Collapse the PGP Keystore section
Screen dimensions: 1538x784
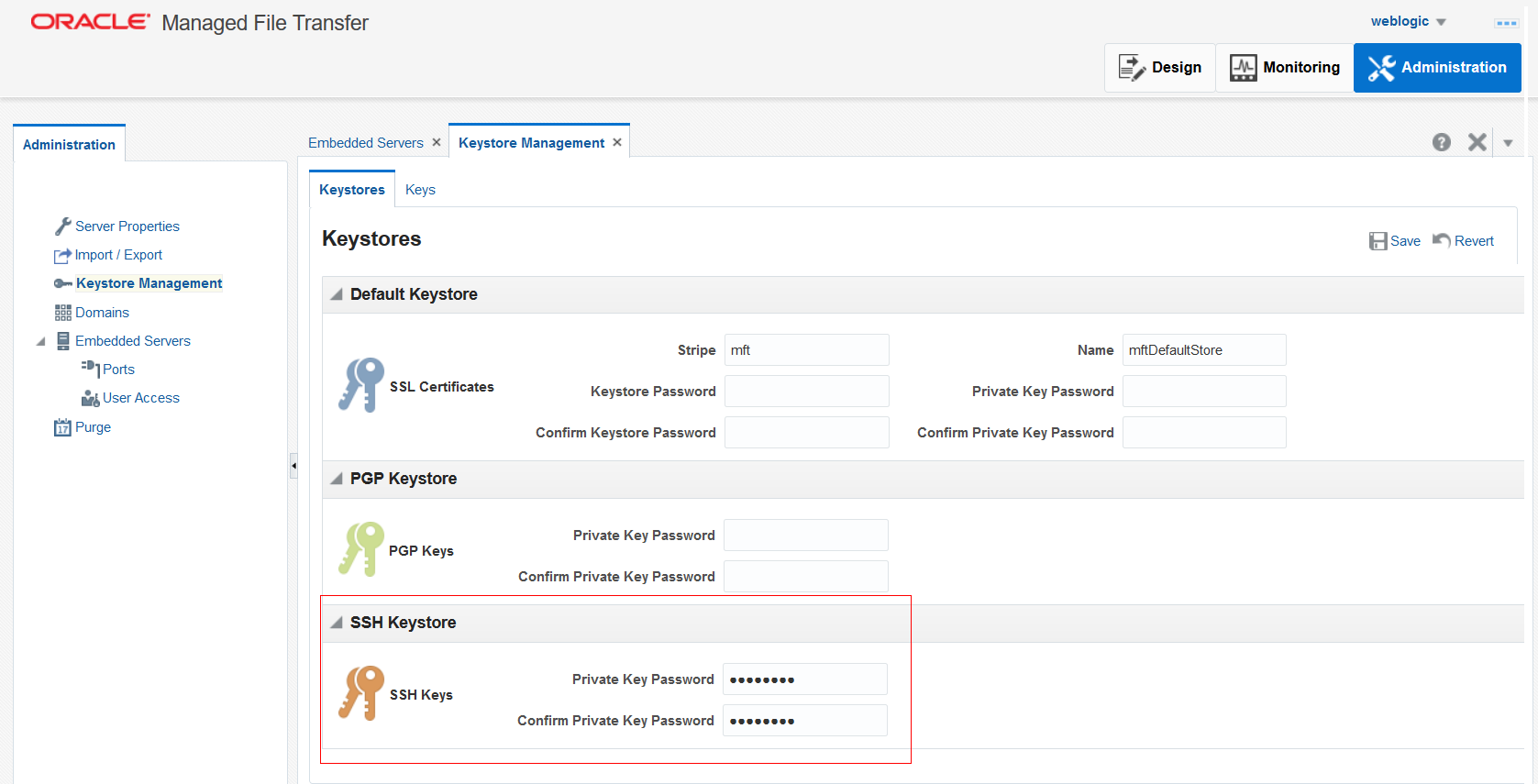(x=337, y=479)
